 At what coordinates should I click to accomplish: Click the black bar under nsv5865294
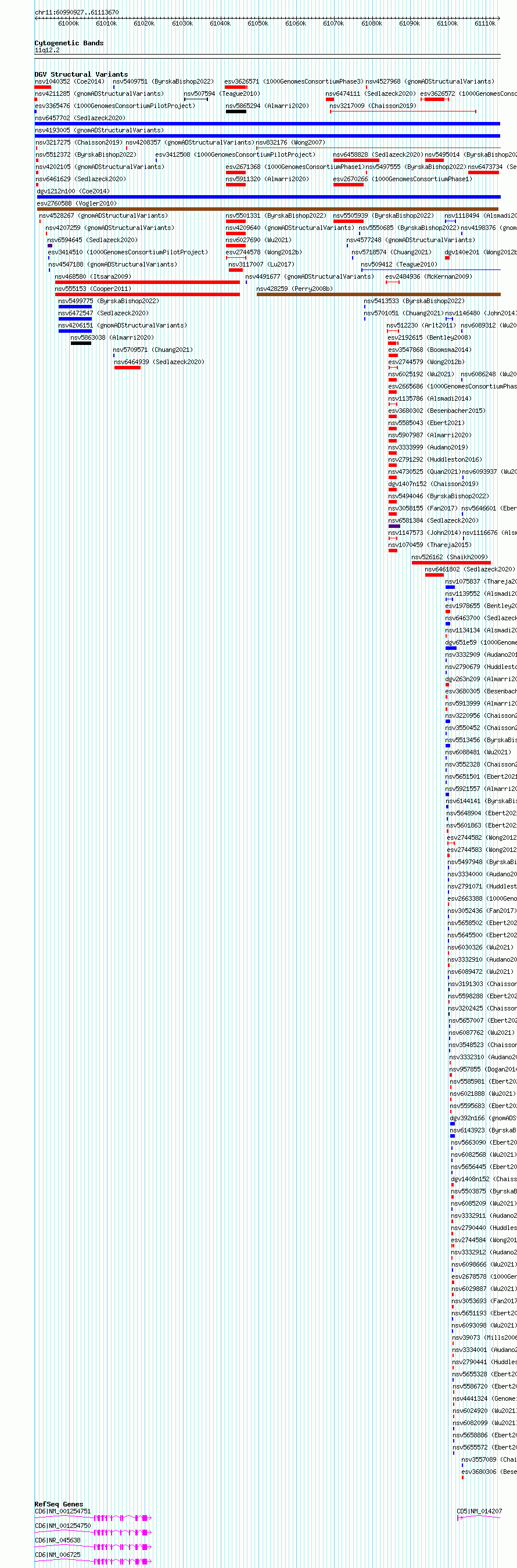pos(236,112)
